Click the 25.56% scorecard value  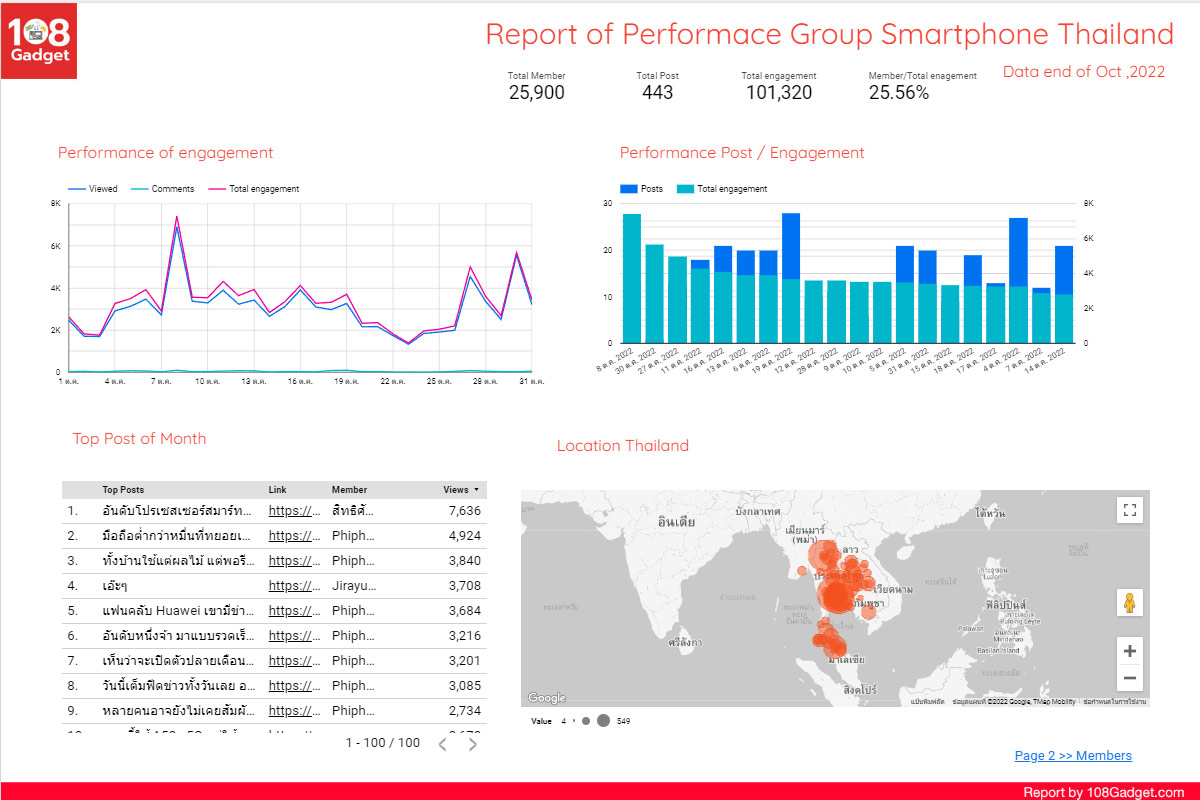click(x=898, y=93)
